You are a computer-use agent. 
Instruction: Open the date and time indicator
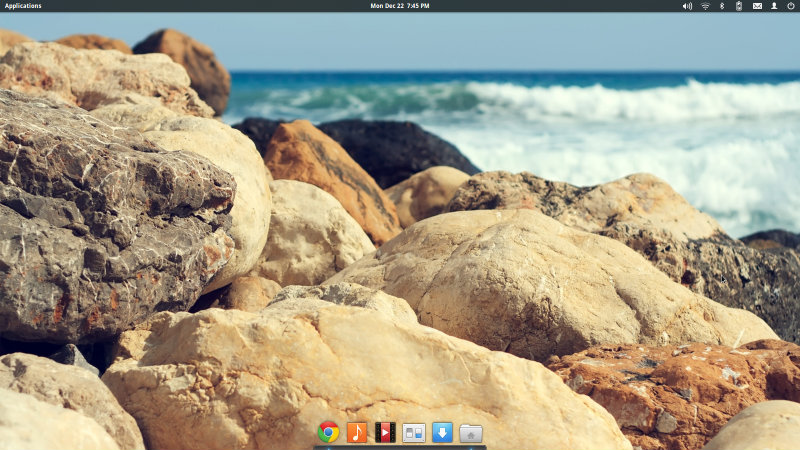pos(399,6)
